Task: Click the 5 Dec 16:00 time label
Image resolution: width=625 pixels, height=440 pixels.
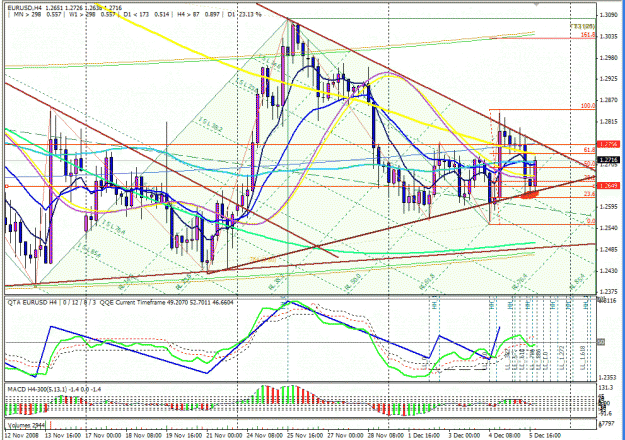Action: (x=546, y=436)
